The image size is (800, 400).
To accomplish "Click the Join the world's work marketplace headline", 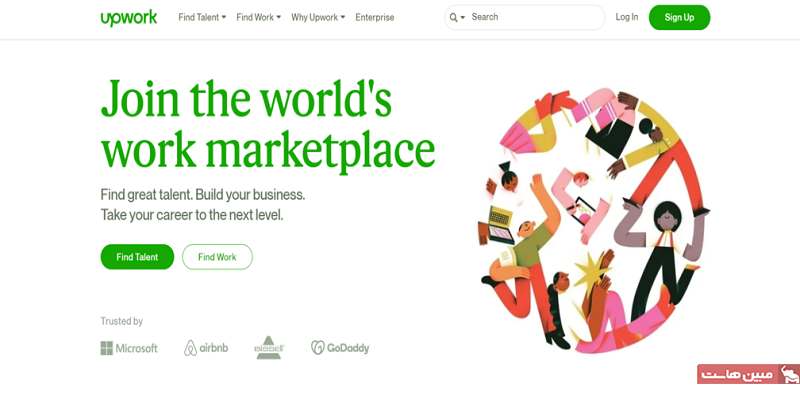I will tap(267, 124).
